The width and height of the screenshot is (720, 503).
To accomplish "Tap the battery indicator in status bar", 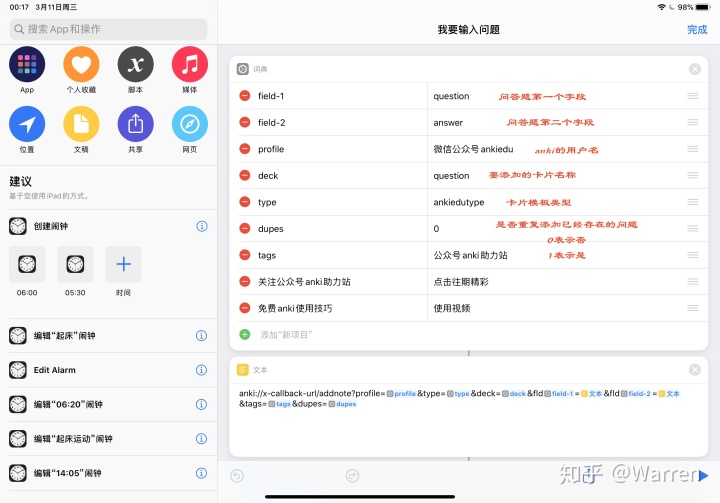I will (703, 7).
